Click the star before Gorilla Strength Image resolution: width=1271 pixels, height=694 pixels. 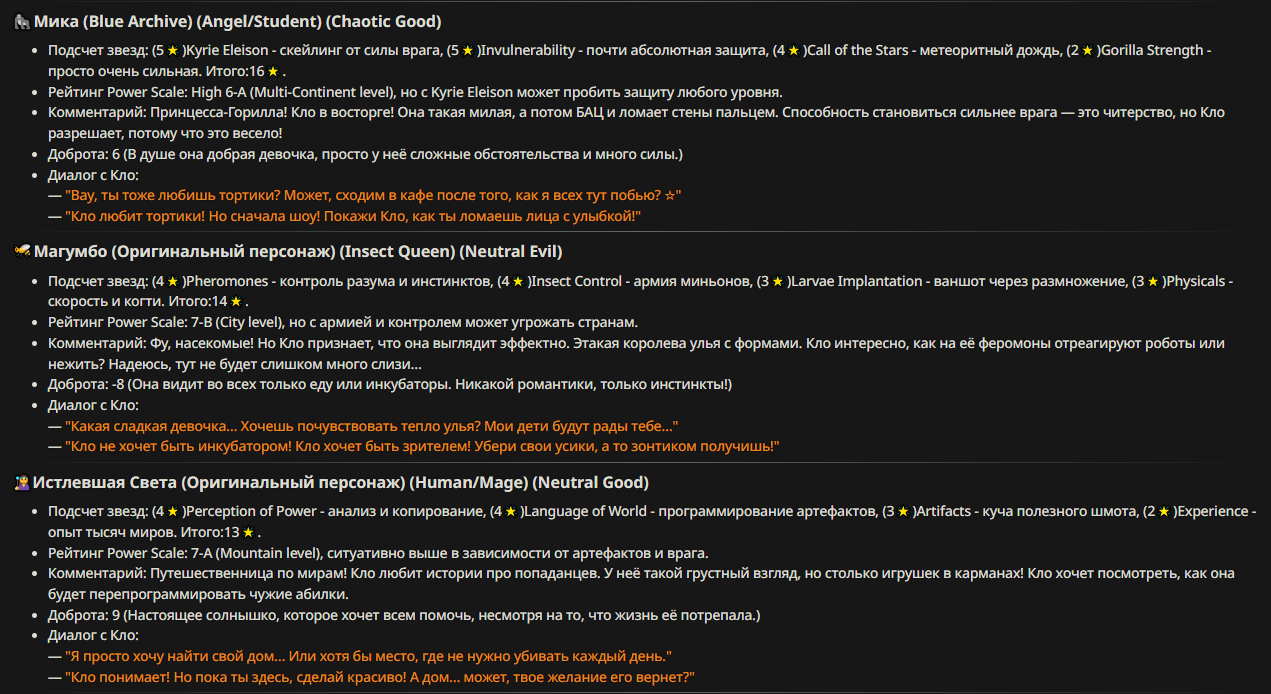tap(1088, 51)
